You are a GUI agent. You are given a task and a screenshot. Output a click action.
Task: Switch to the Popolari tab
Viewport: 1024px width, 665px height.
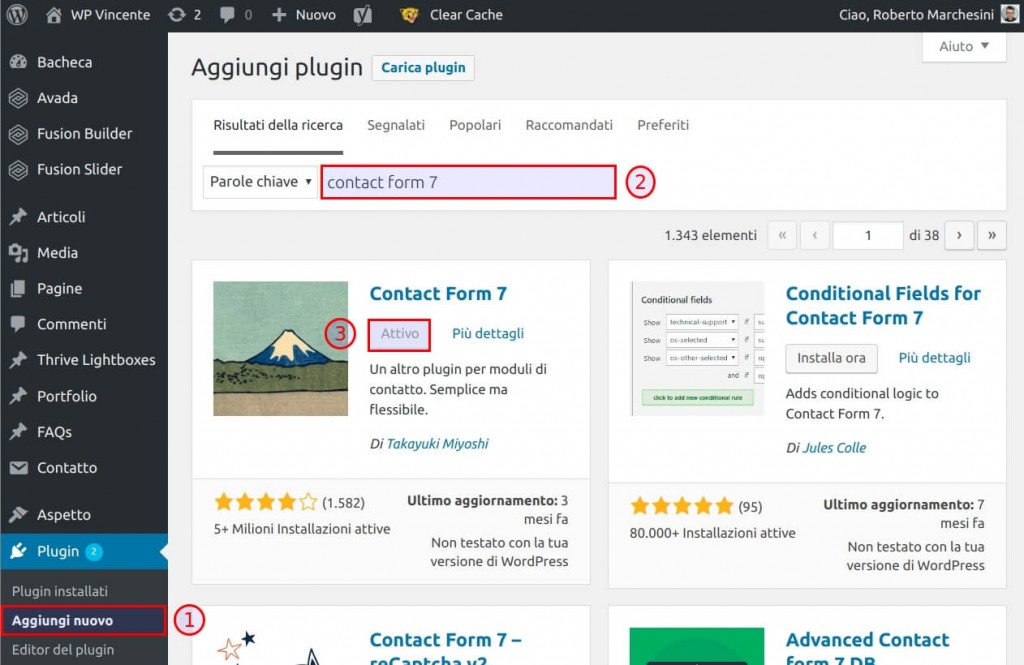475,125
